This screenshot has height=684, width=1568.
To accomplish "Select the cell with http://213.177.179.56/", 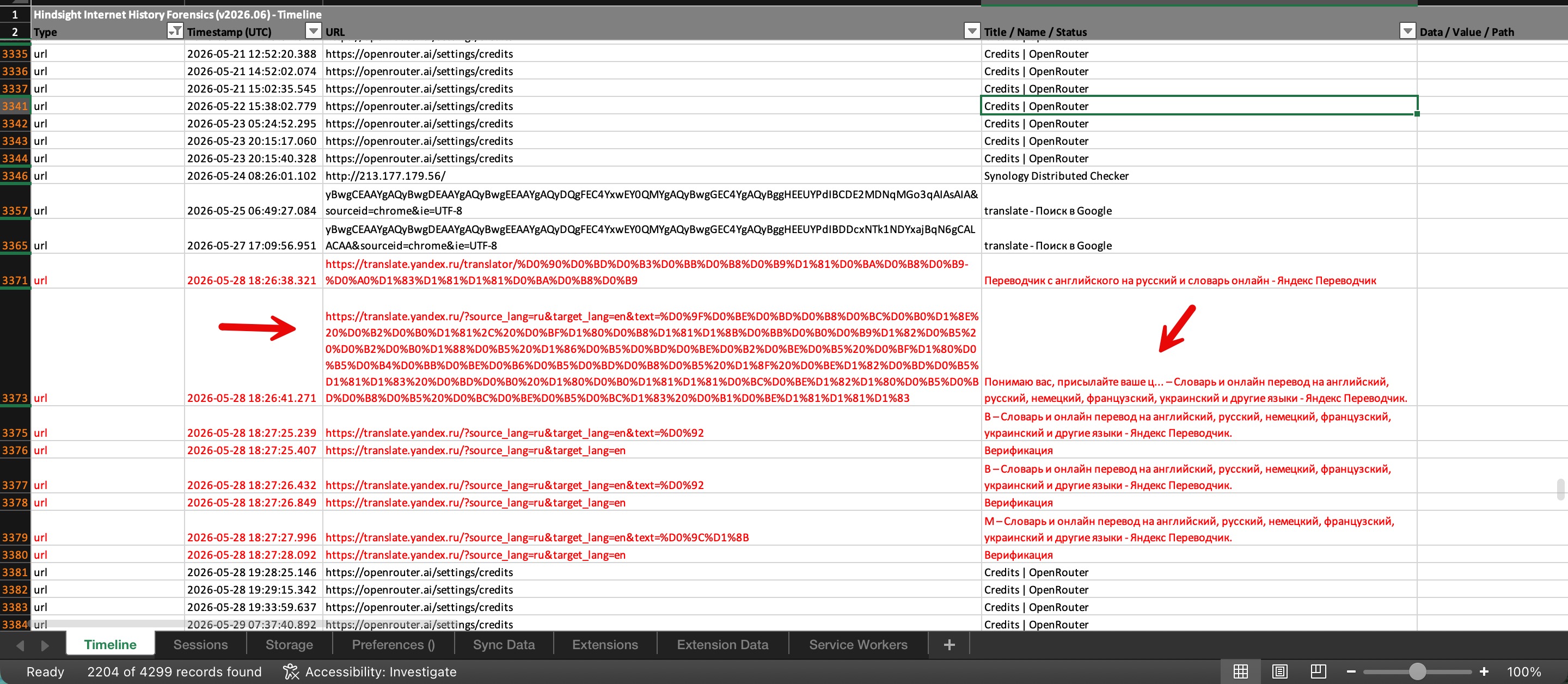I will 652,175.
